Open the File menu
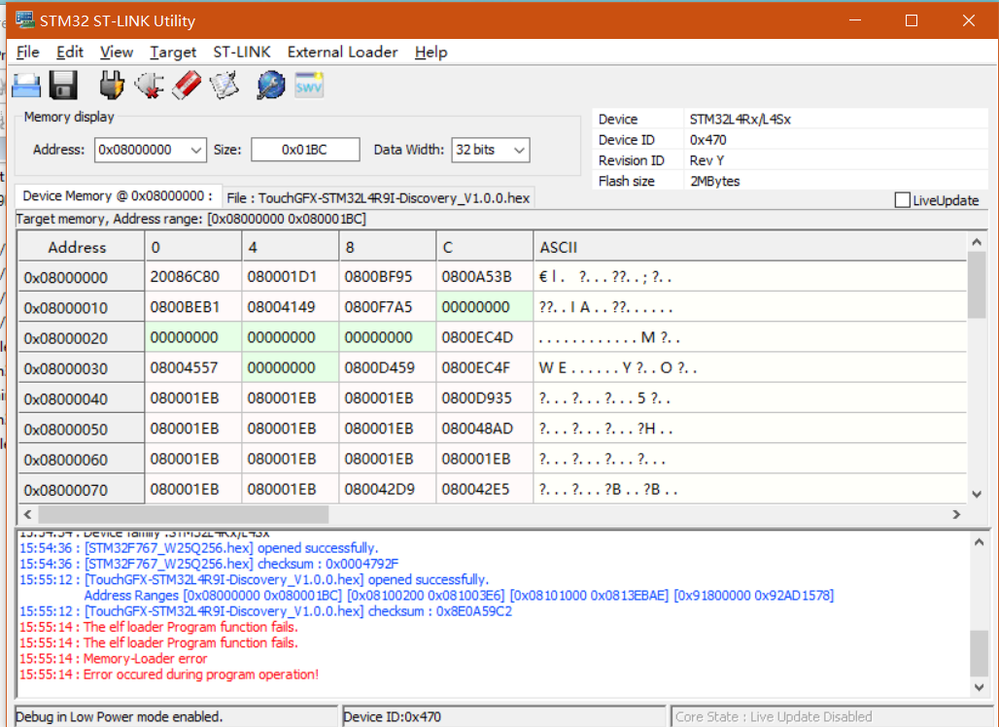Viewport: 999px width, 727px height. 28,52
